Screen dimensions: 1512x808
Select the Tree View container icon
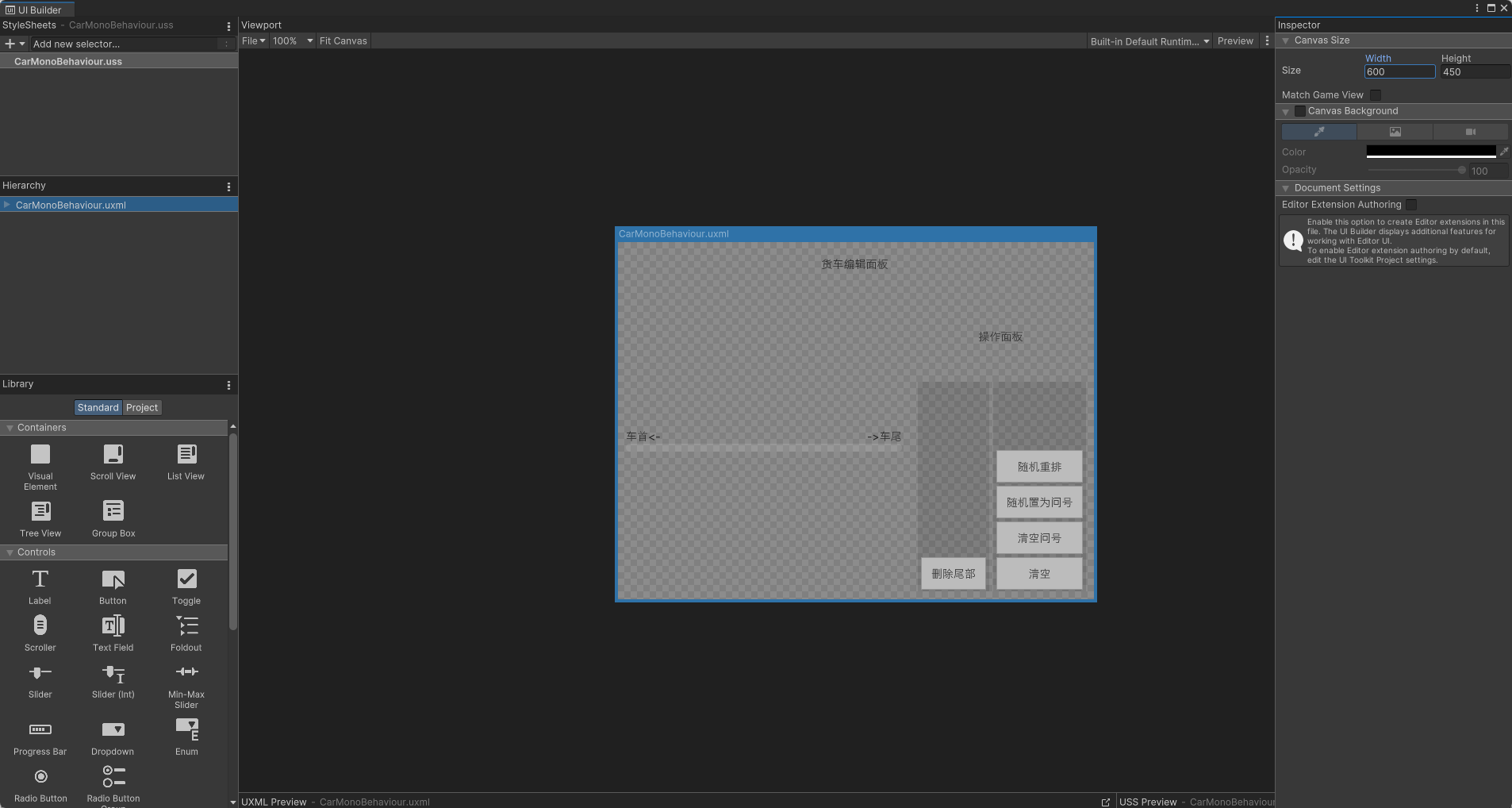(40, 510)
